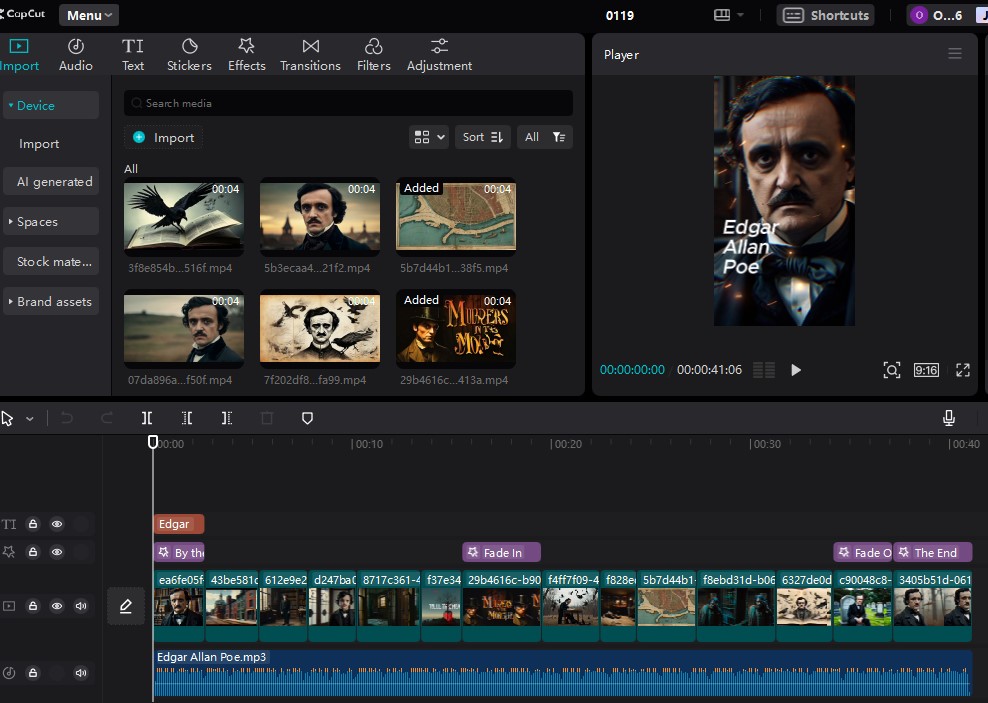
Task: Select 07da896a...f50f.mp4 thumbnail
Action: point(184,329)
